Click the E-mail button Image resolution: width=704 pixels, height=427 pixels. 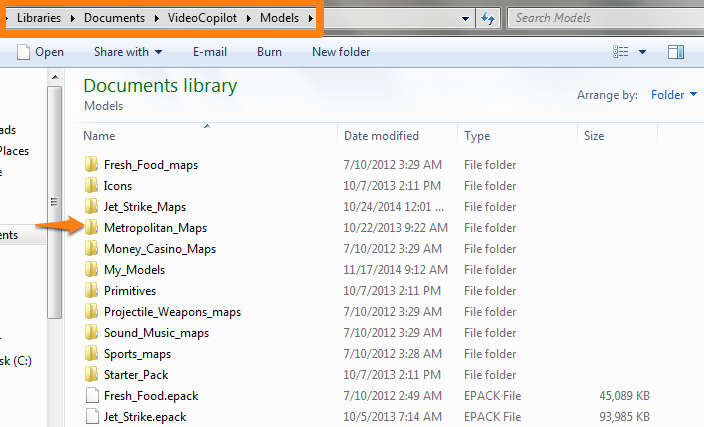[x=212, y=52]
